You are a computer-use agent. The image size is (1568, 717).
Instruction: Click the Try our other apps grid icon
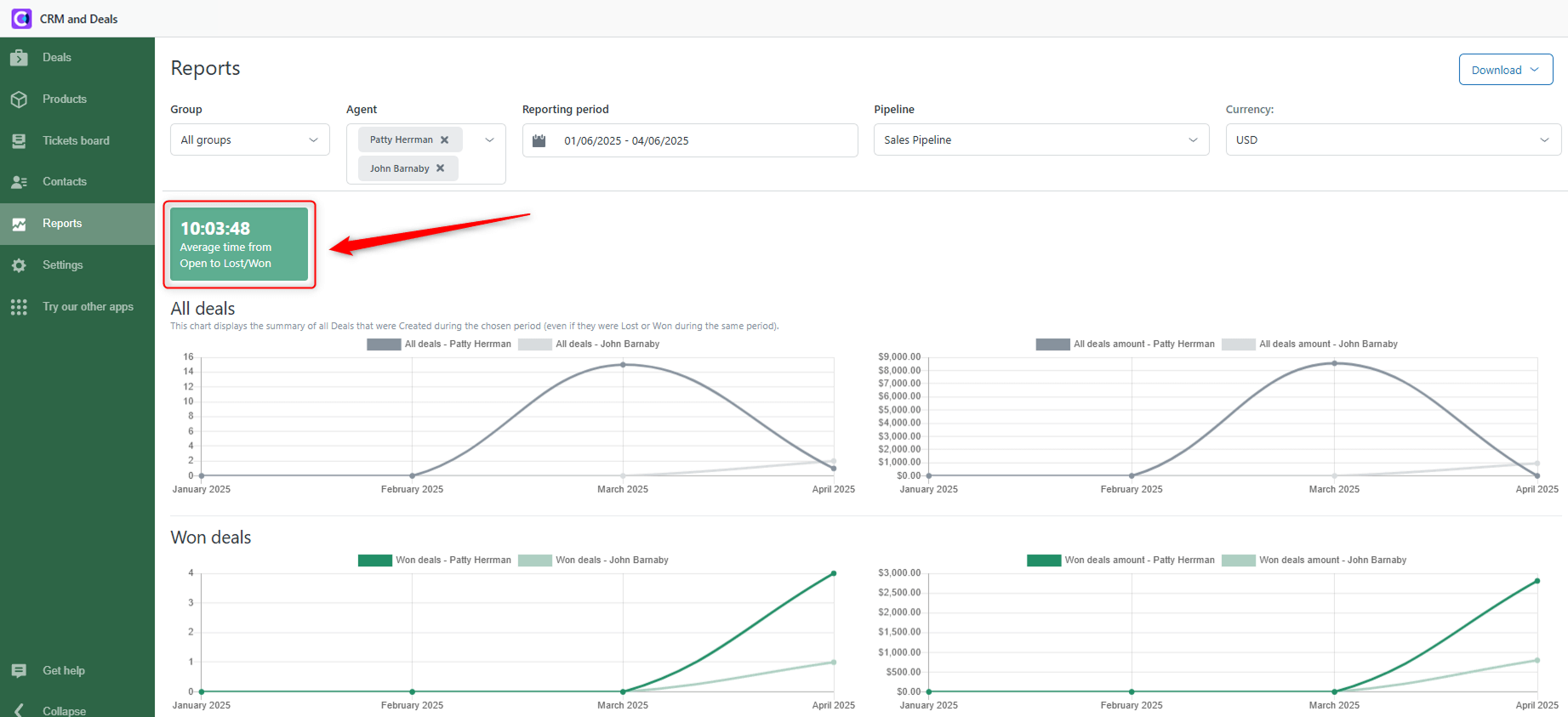click(x=19, y=307)
